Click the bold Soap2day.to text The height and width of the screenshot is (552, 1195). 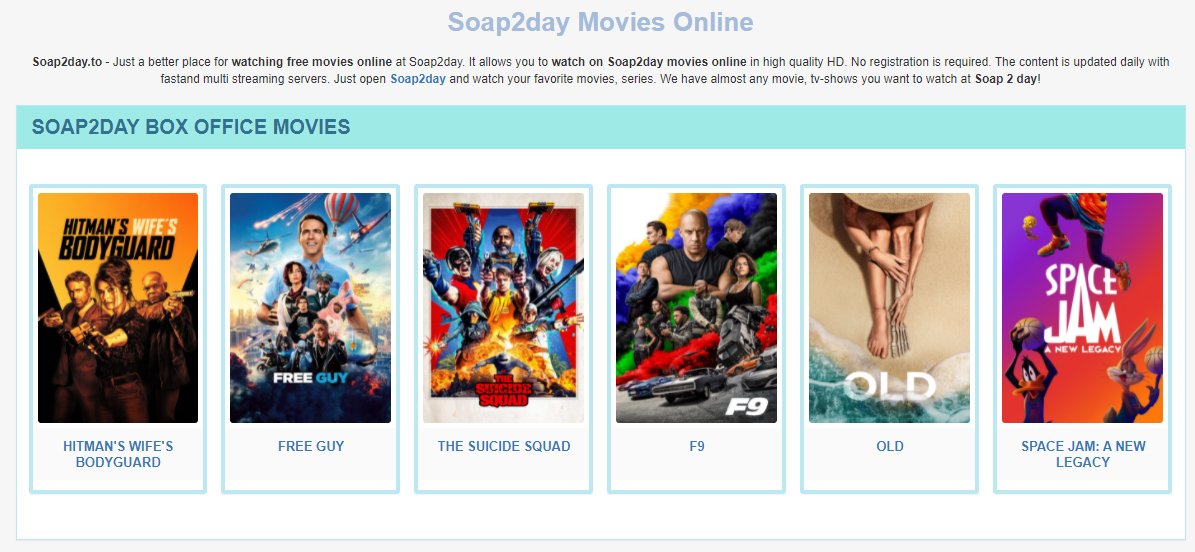67,63
